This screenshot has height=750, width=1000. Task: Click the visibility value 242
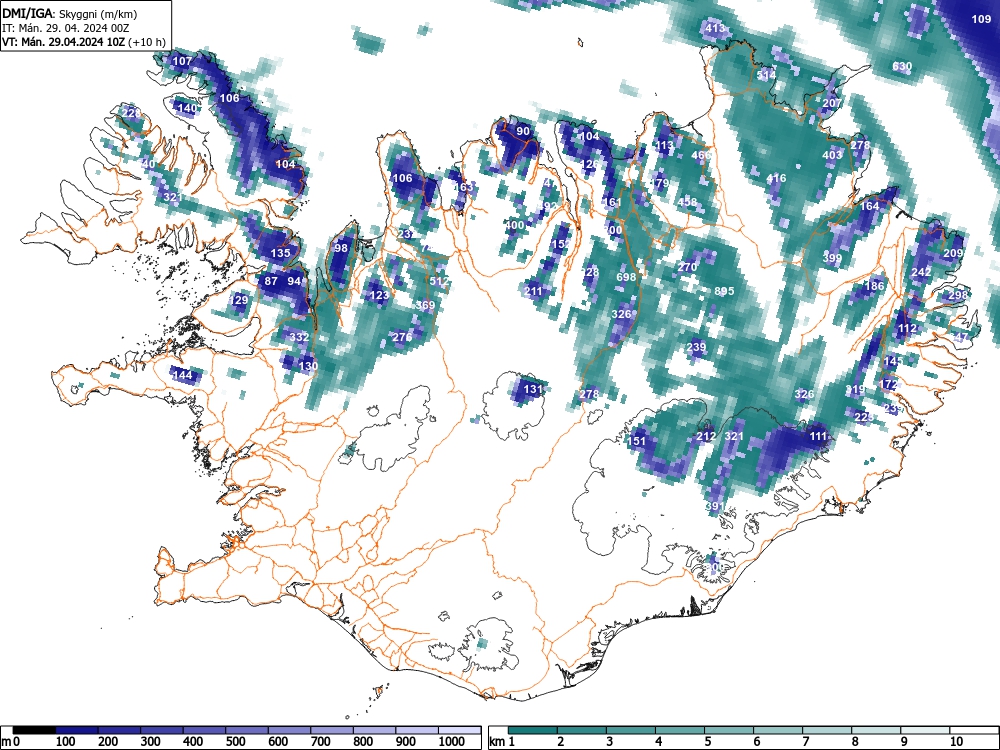922,272
